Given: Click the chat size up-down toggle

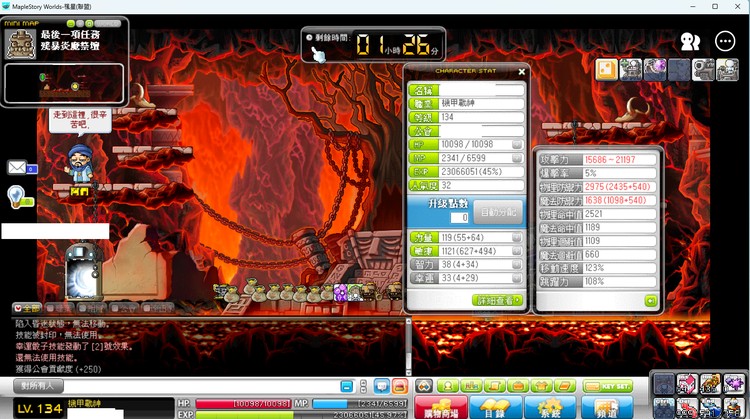Looking at the screenshot, I should point(364,386).
